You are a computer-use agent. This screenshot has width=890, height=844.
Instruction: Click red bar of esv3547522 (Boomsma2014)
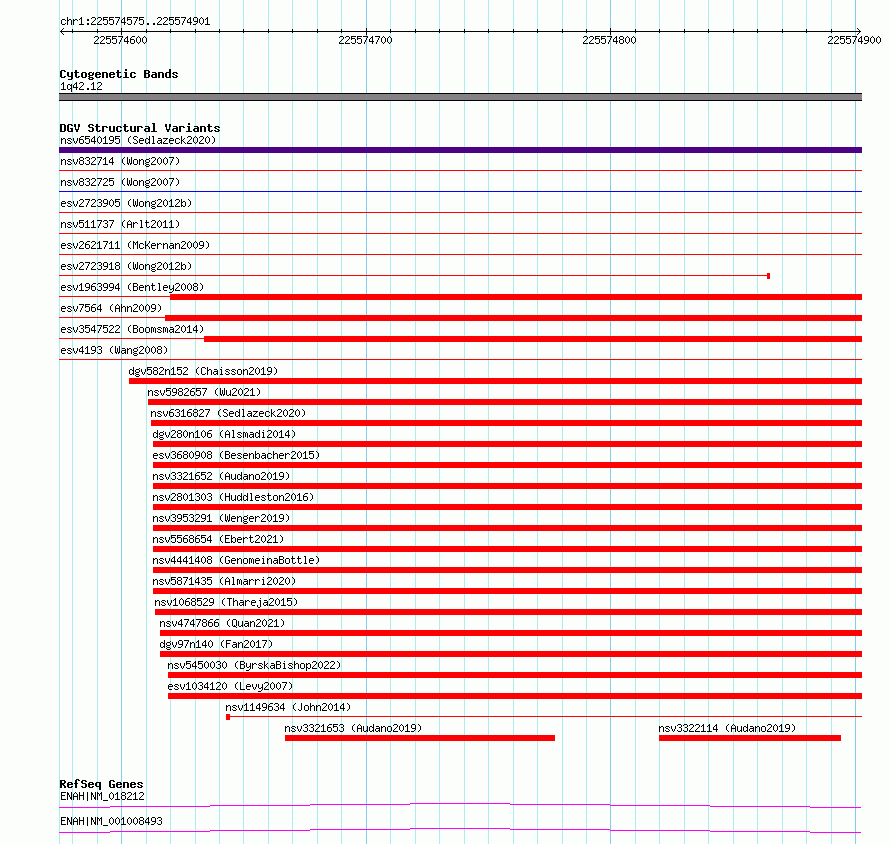533,339
